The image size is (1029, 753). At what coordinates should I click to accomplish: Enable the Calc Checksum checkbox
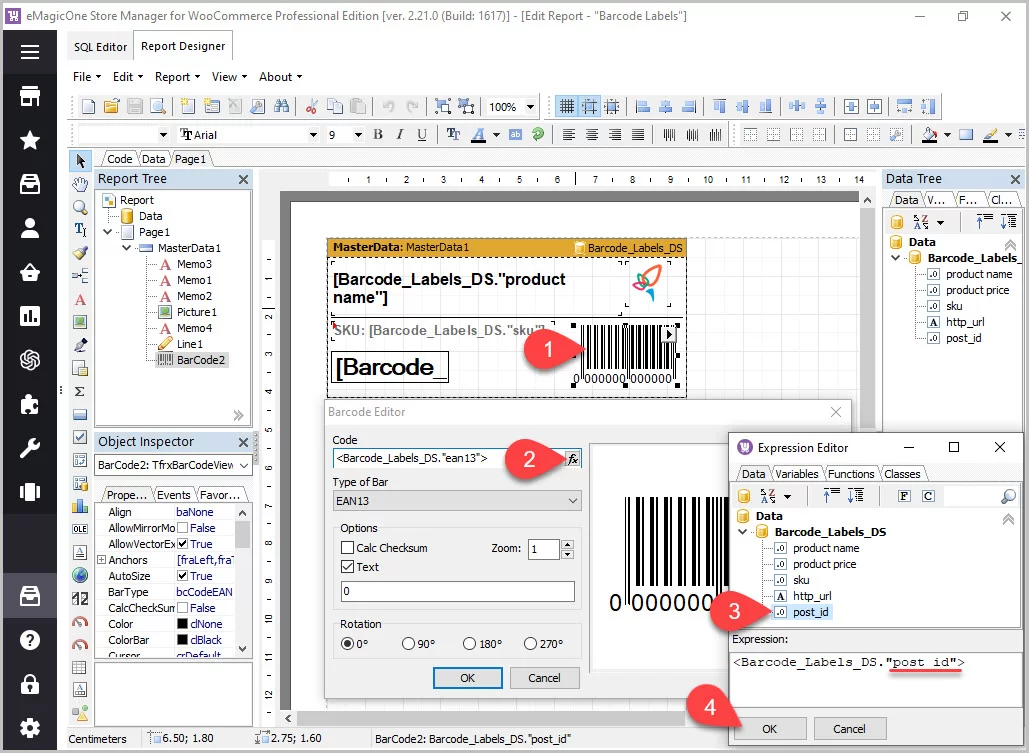pos(348,548)
